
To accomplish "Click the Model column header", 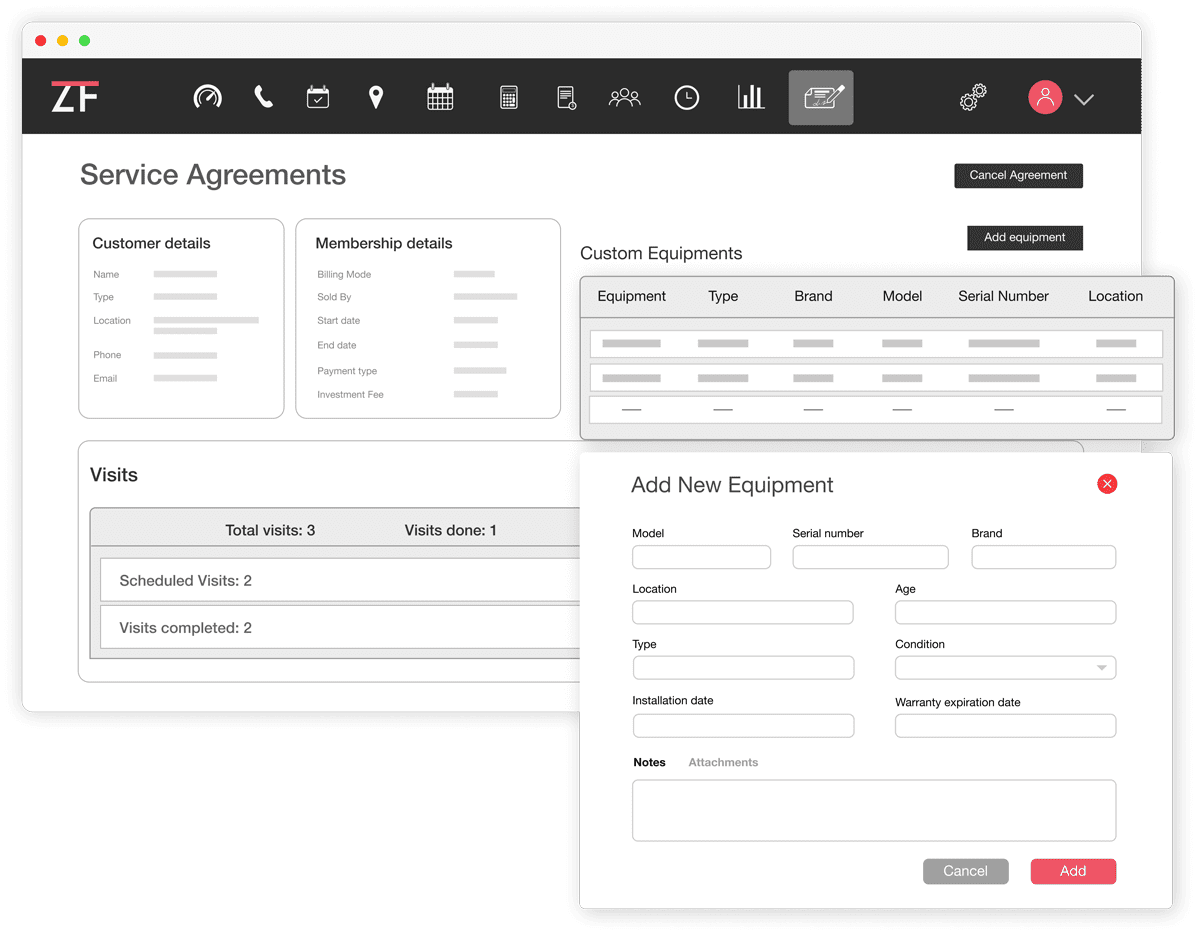I will click(x=902, y=296).
